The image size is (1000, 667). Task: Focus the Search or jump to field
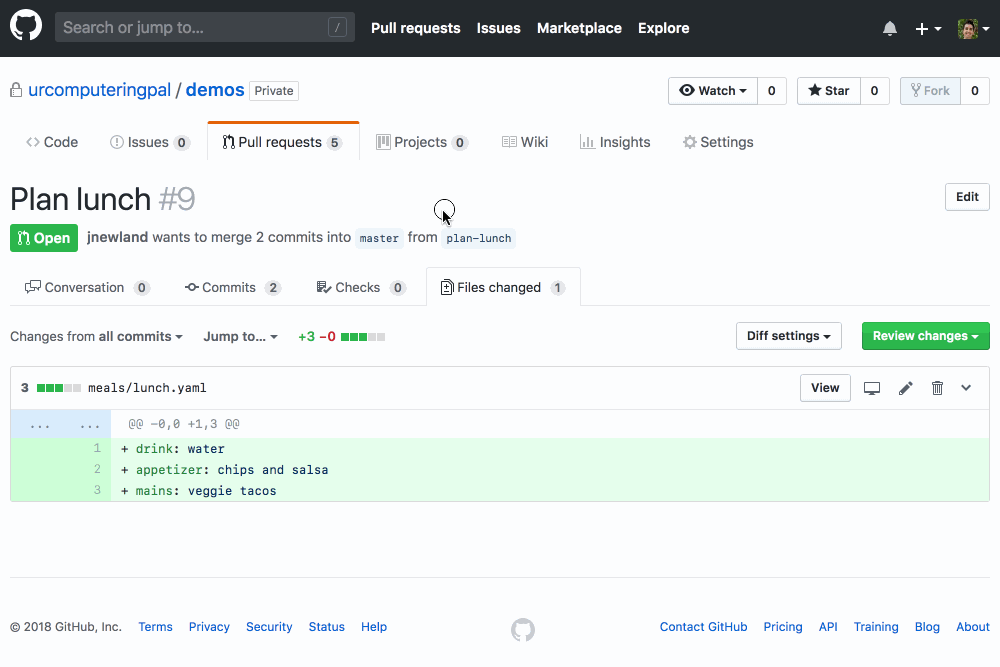point(190,28)
